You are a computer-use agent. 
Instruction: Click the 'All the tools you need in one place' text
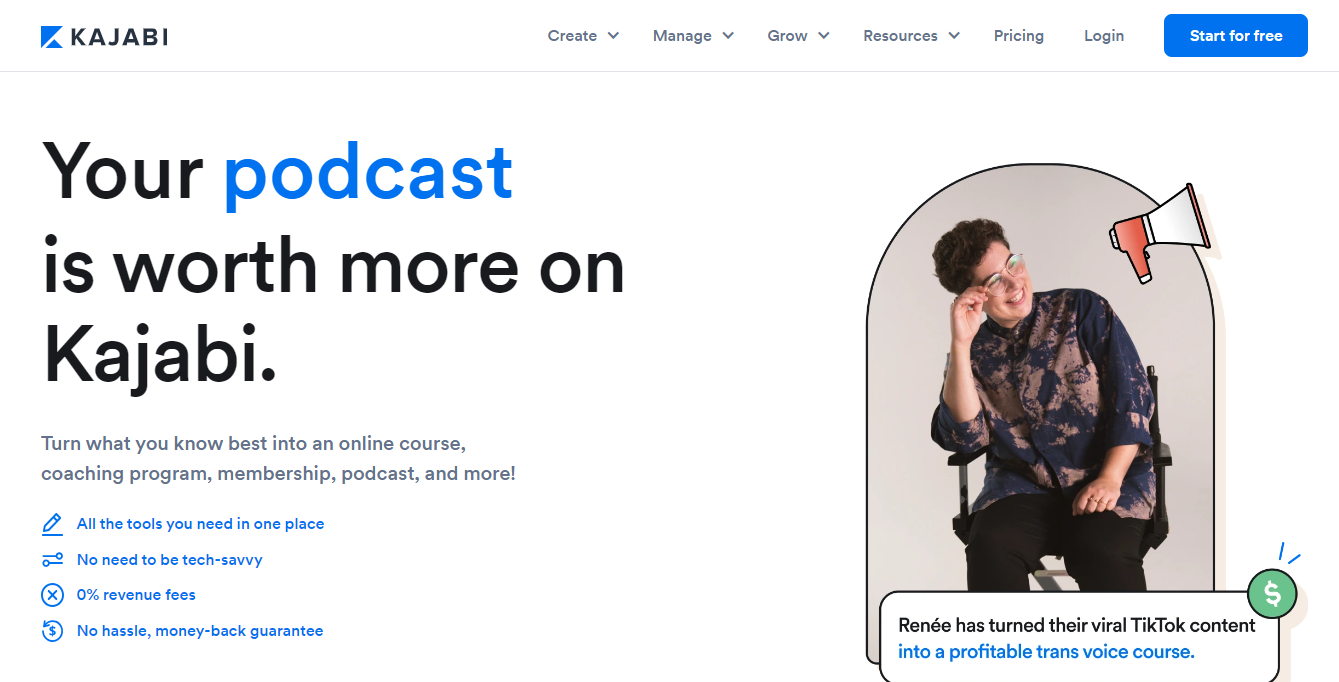tap(200, 524)
